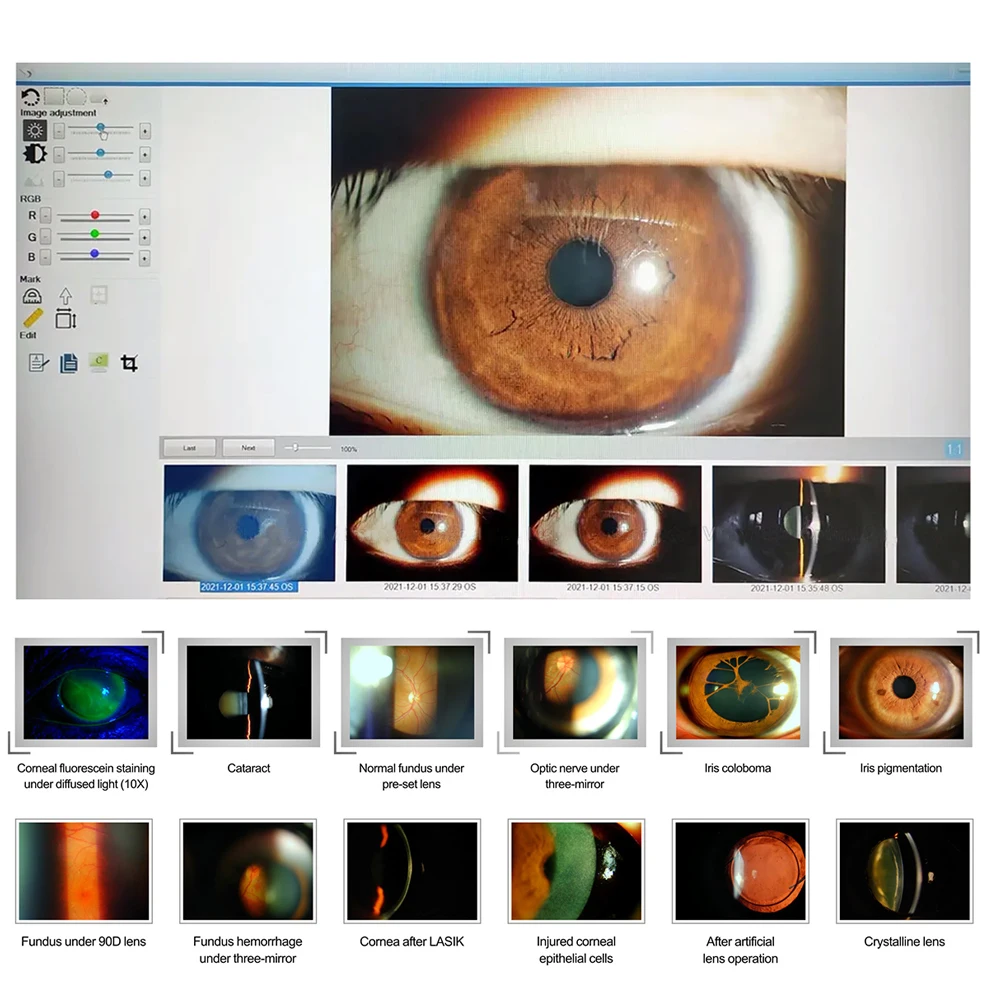1000x1000 pixels.
Task: Click minus button beside histogram slider
Action: pyautogui.click(x=59, y=179)
